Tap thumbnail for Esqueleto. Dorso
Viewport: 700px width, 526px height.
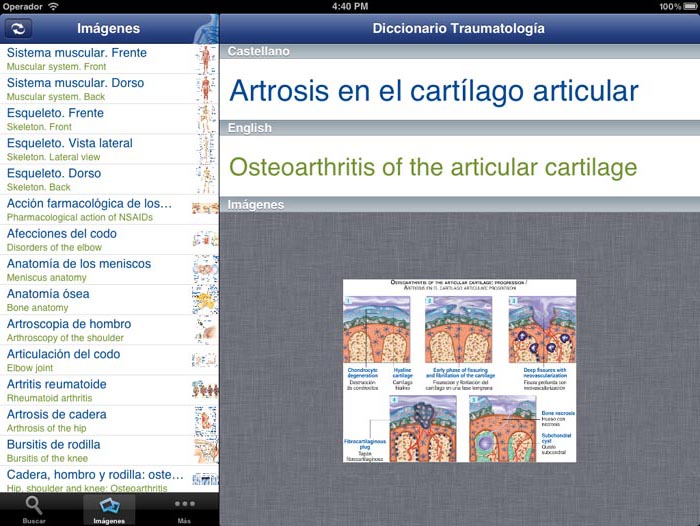click(x=205, y=180)
